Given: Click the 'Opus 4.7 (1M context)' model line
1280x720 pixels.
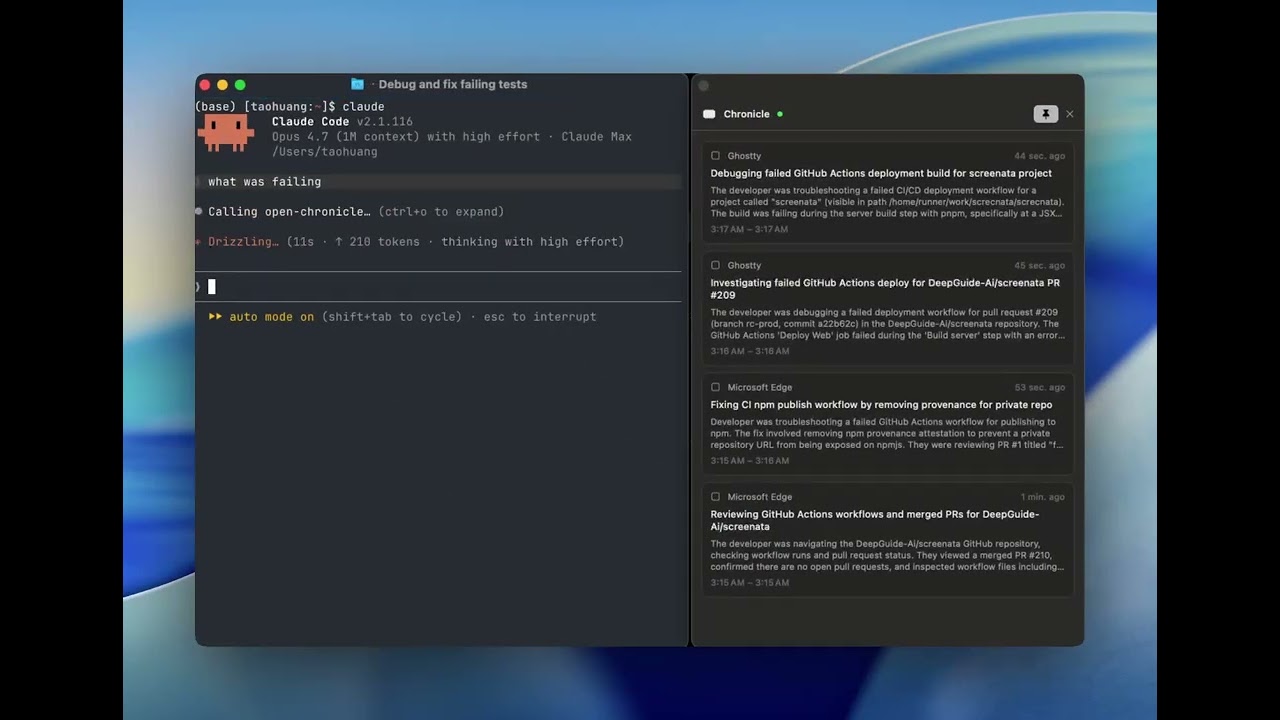Looking at the screenshot, I should click(452, 137).
